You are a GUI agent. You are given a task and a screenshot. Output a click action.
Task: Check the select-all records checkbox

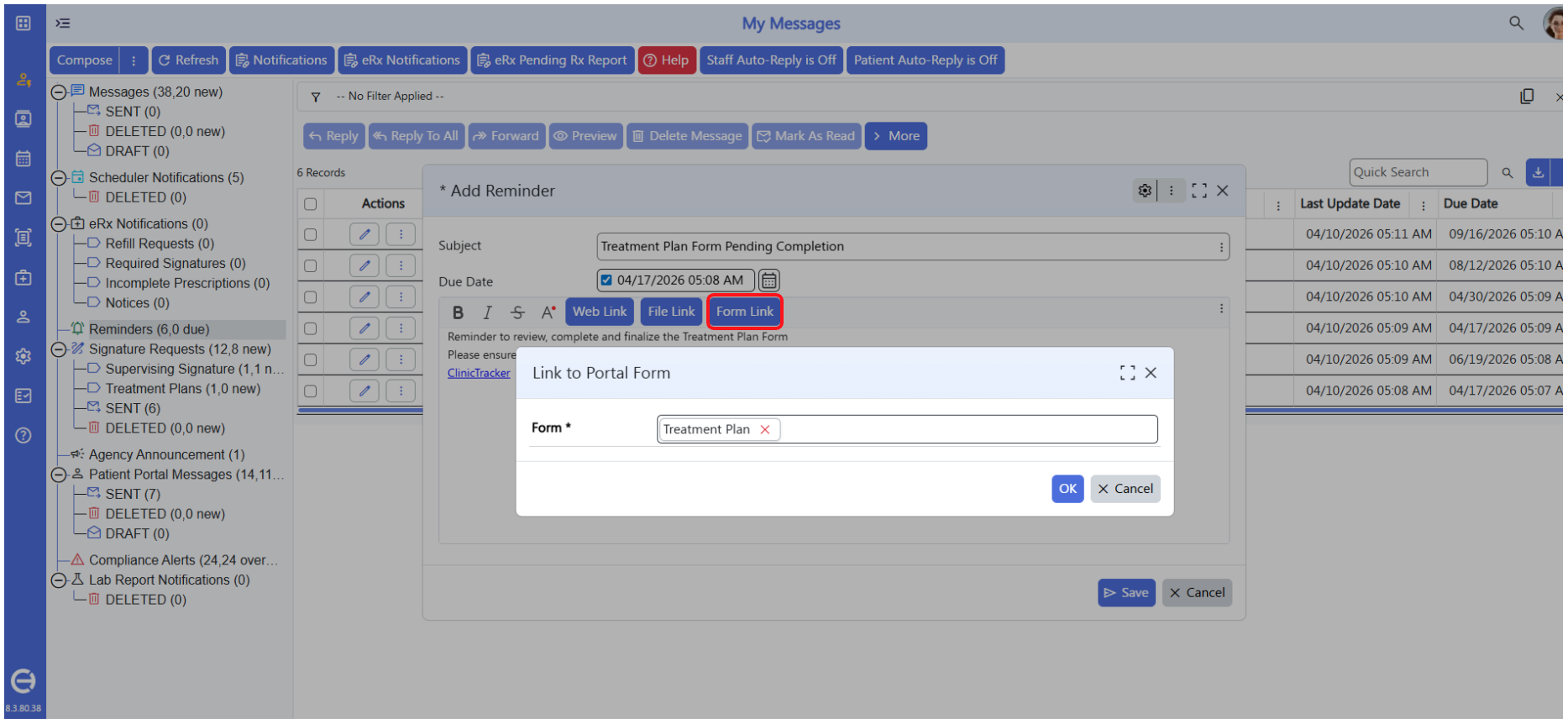pos(311,204)
